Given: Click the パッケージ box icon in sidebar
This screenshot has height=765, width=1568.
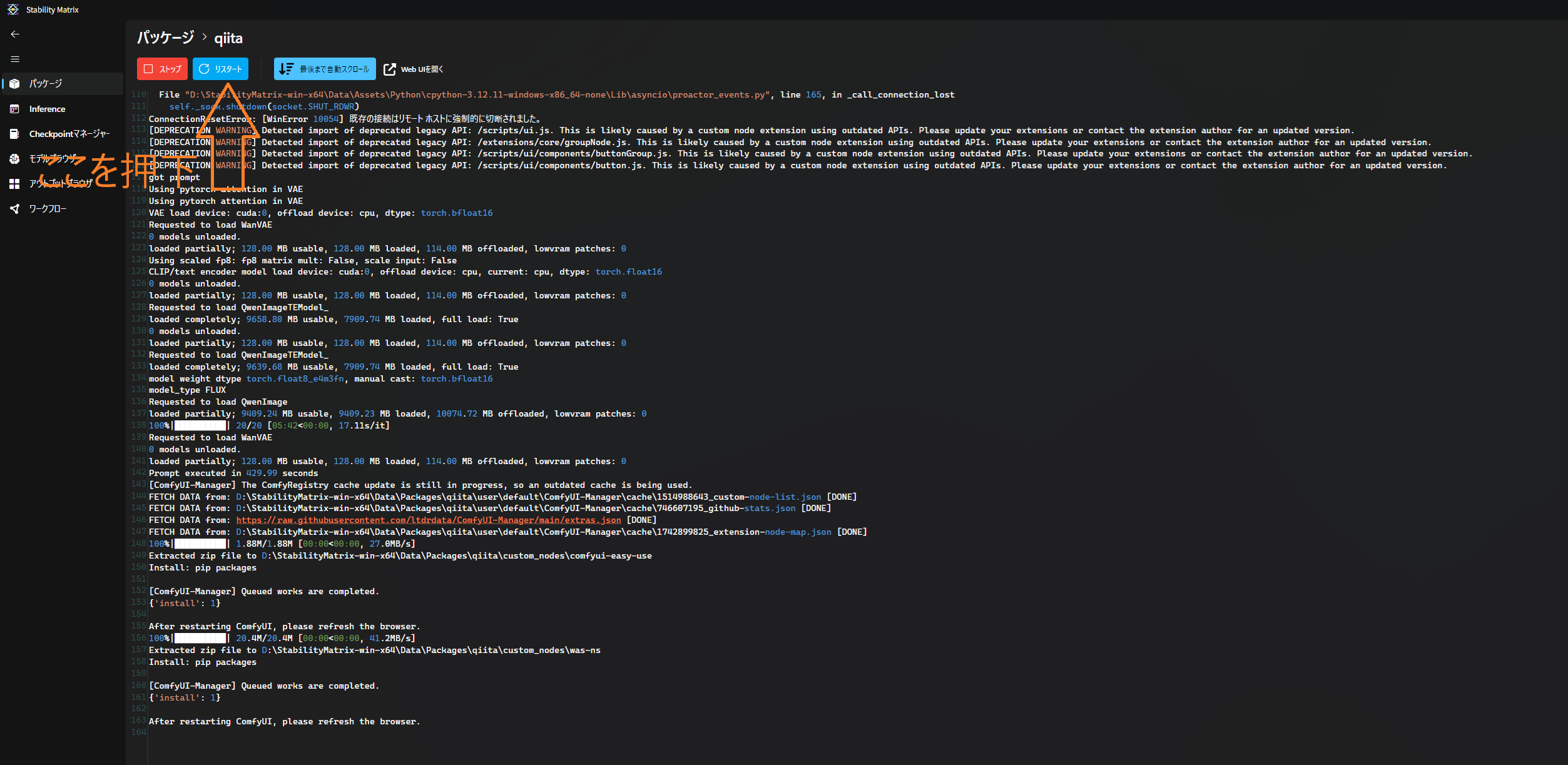Looking at the screenshot, I should tap(14, 84).
